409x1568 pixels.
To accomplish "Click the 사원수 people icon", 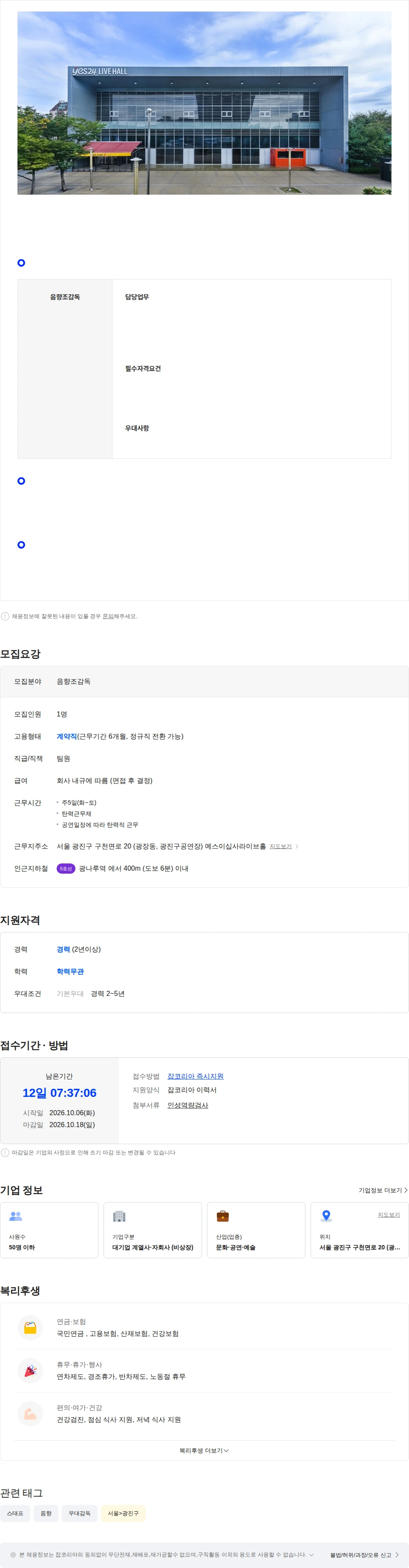I will [16, 1216].
